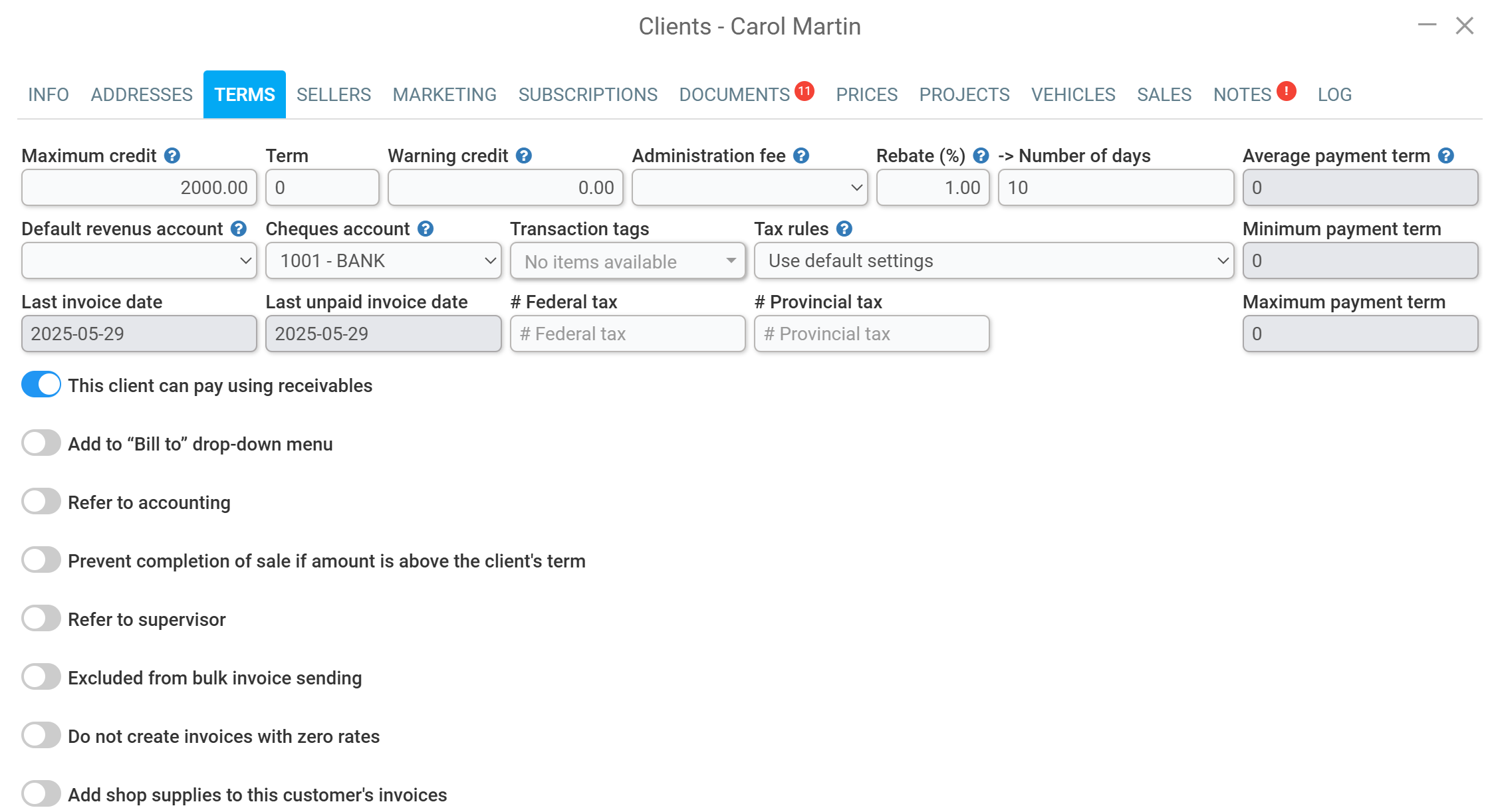Click the # Federal tax input field

pos(627,334)
